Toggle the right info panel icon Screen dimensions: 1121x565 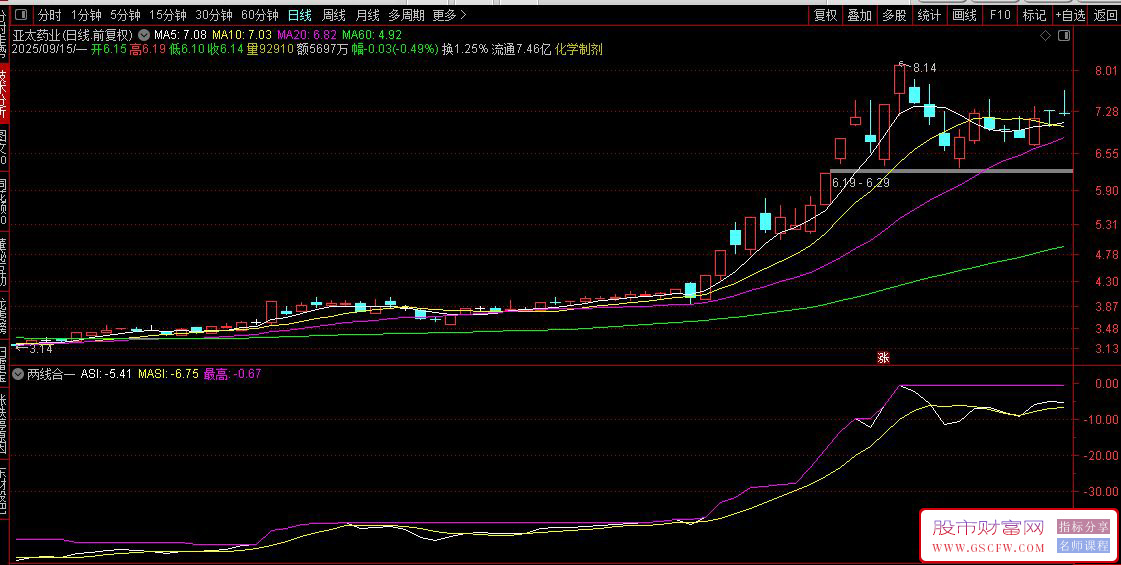point(1064,35)
